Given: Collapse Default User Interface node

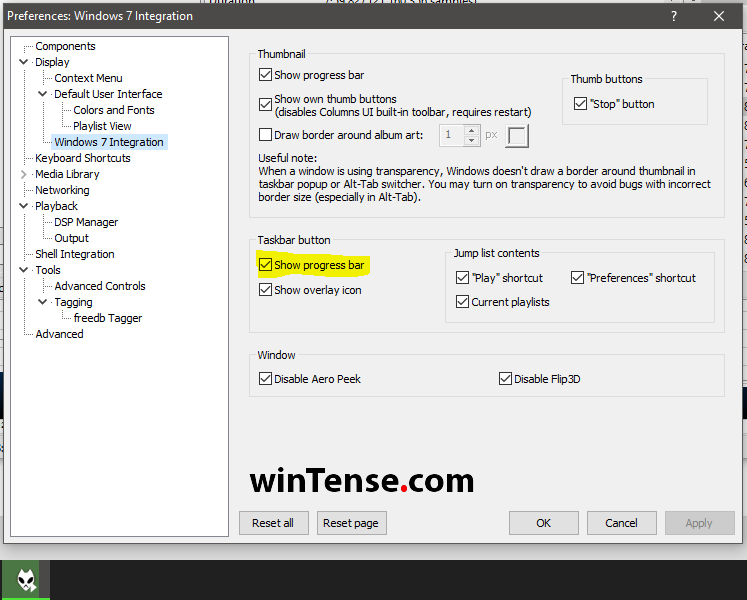Looking at the screenshot, I should pyautogui.click(x=42, y=94).
